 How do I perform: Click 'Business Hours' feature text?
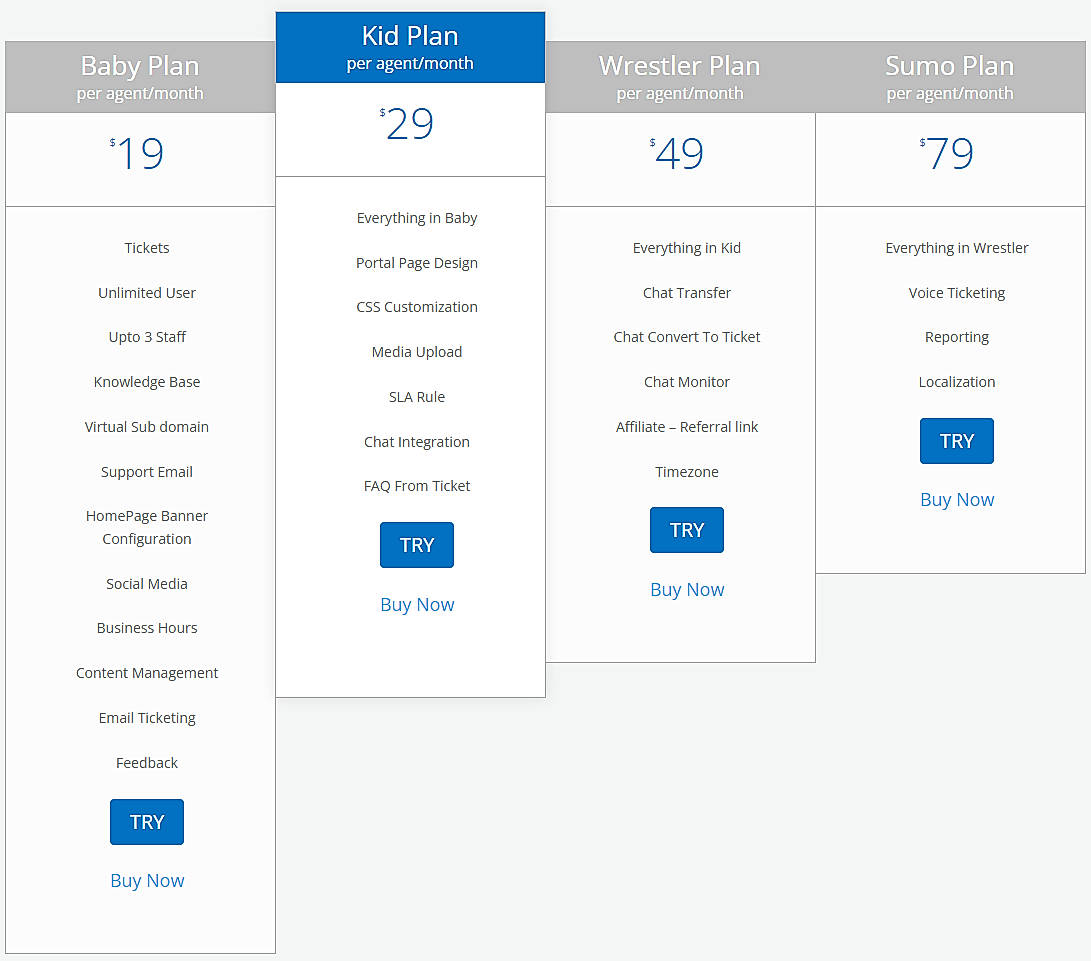(147, 628)
